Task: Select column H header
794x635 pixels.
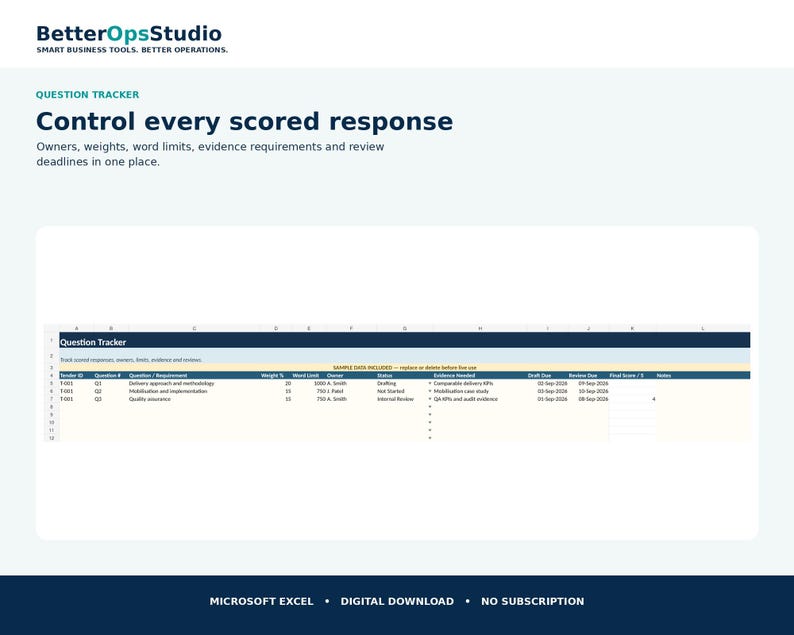Action: coord(480,329)
